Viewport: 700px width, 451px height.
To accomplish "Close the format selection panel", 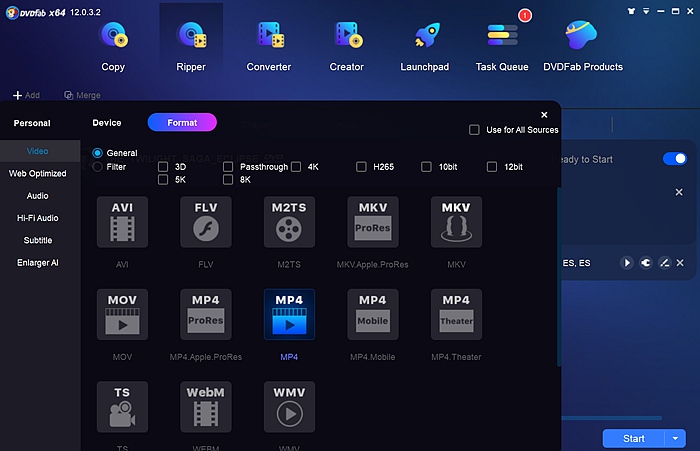I will tap(544, 115).
